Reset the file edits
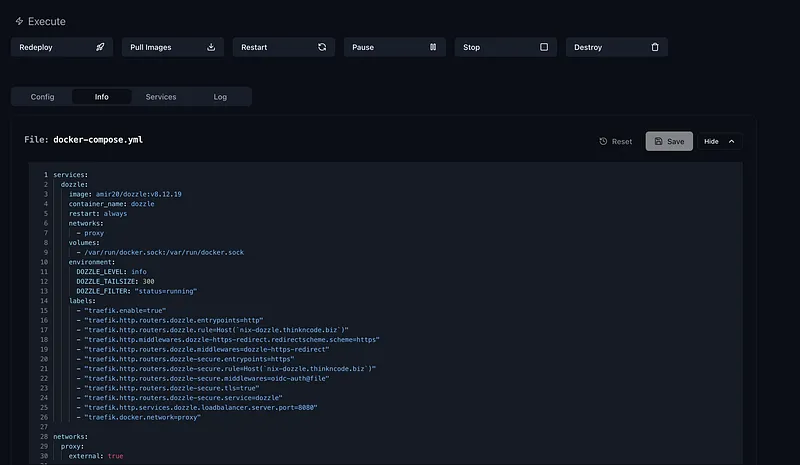 point(616,141)
